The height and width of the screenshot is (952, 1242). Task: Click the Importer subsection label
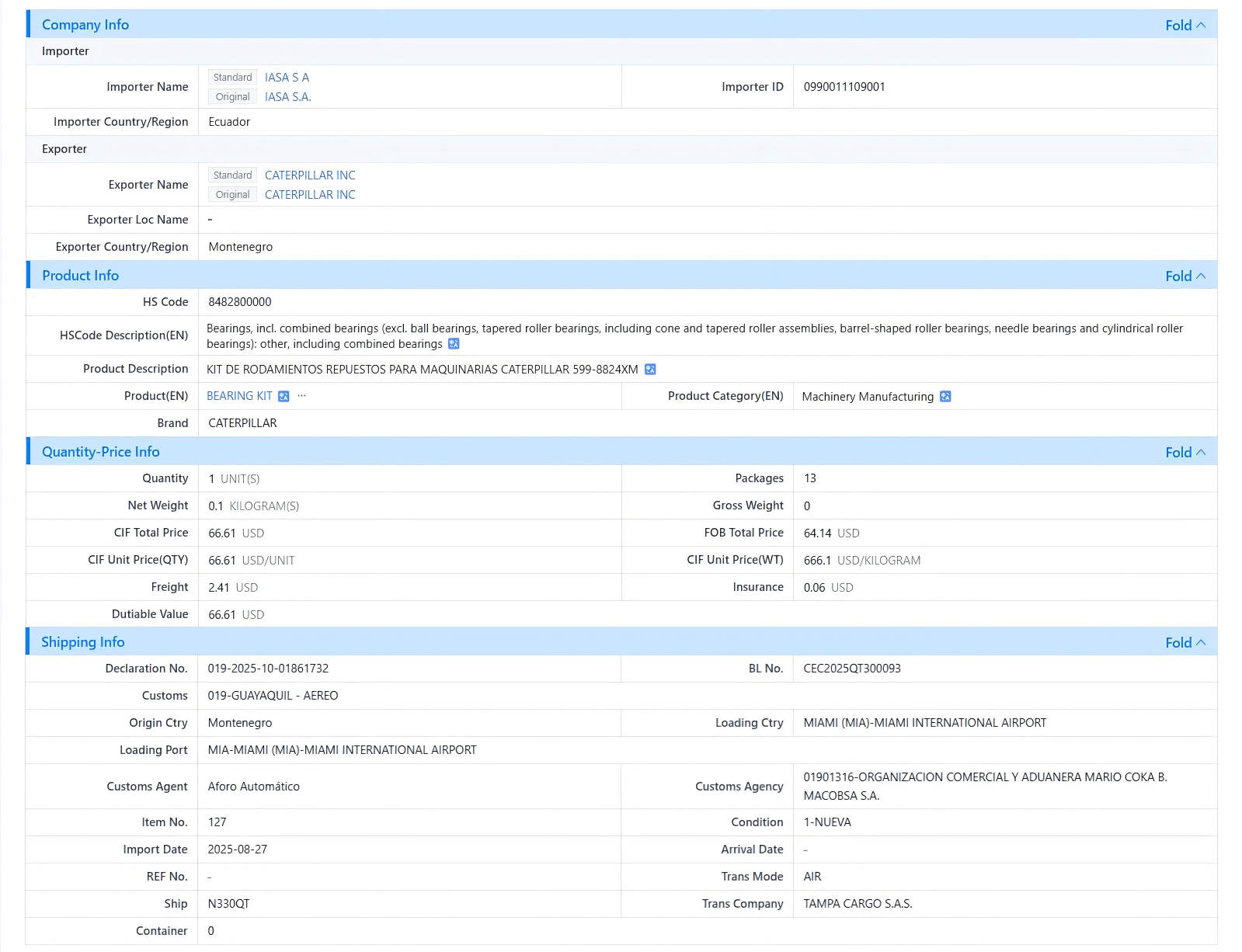coord(65,51)
